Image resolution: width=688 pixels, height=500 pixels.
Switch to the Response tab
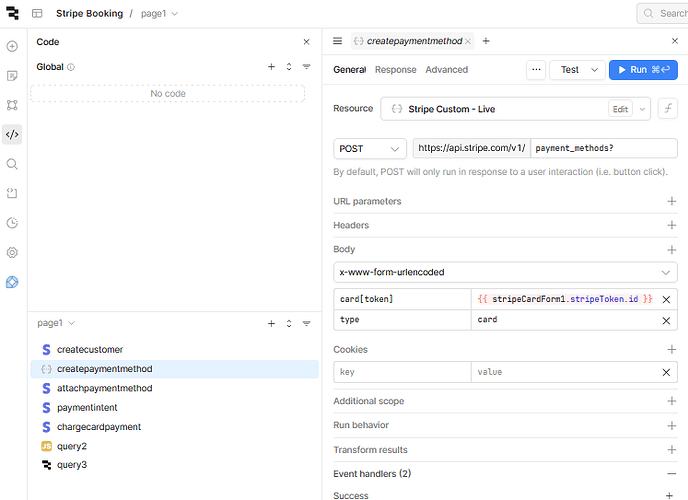tap(395, 70)
